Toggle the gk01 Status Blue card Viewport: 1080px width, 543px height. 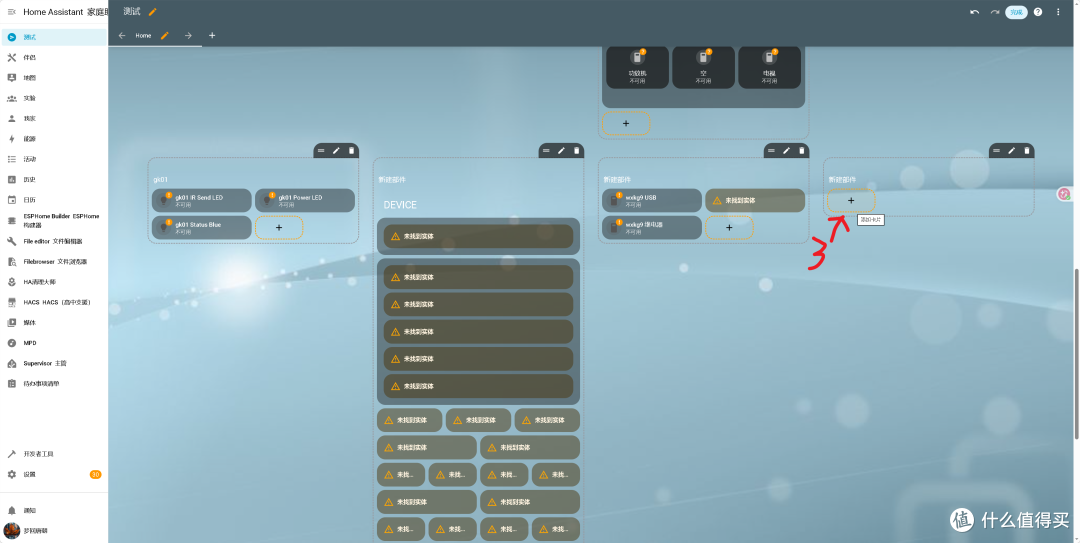(x=202, y=227)
